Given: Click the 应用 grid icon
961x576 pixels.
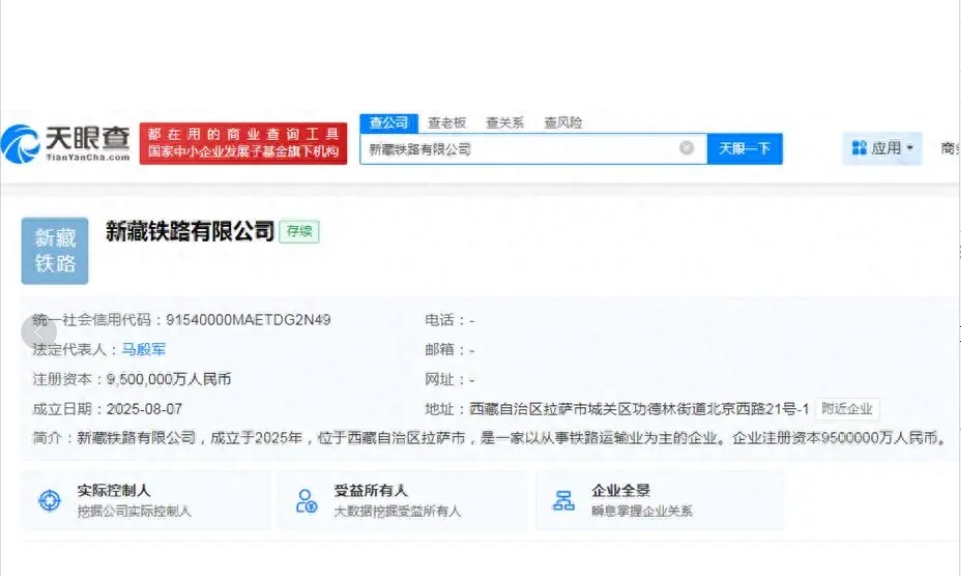Looking at the screenshot, I should tap(859, 148).
